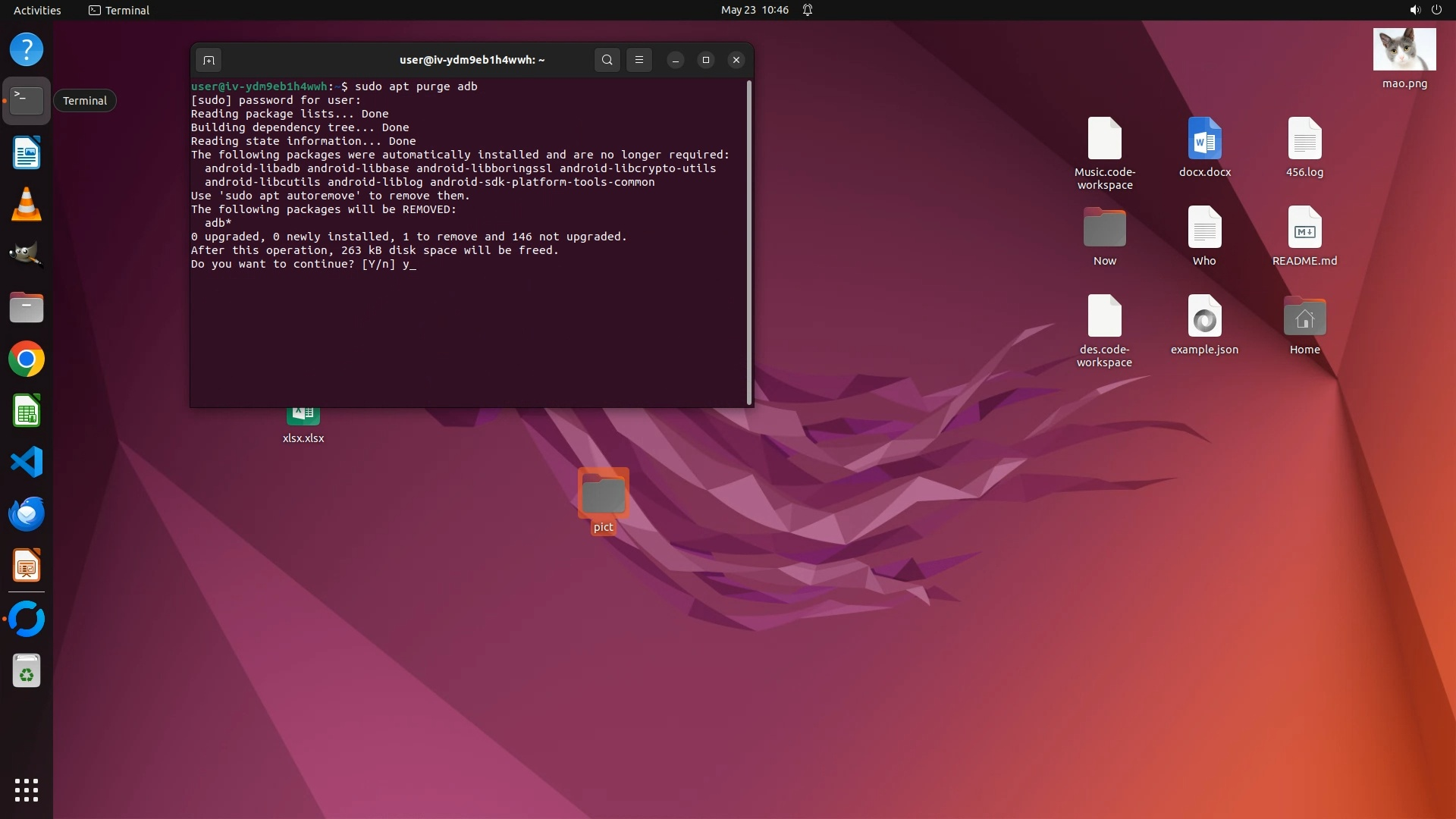
Task: Toggle the notification bell icon
Action: pos(808,10)
